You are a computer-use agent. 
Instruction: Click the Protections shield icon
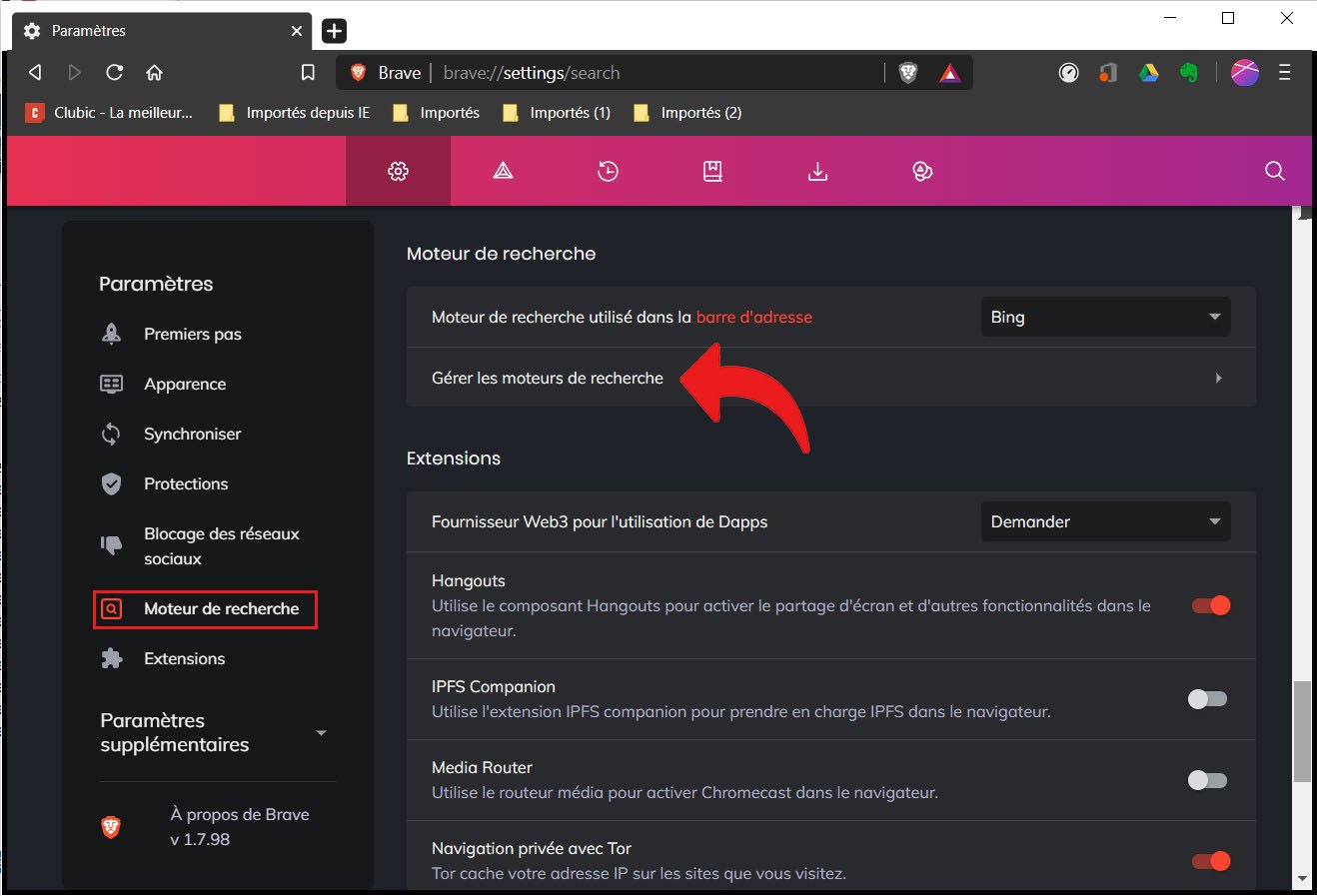tap(111, 483)
